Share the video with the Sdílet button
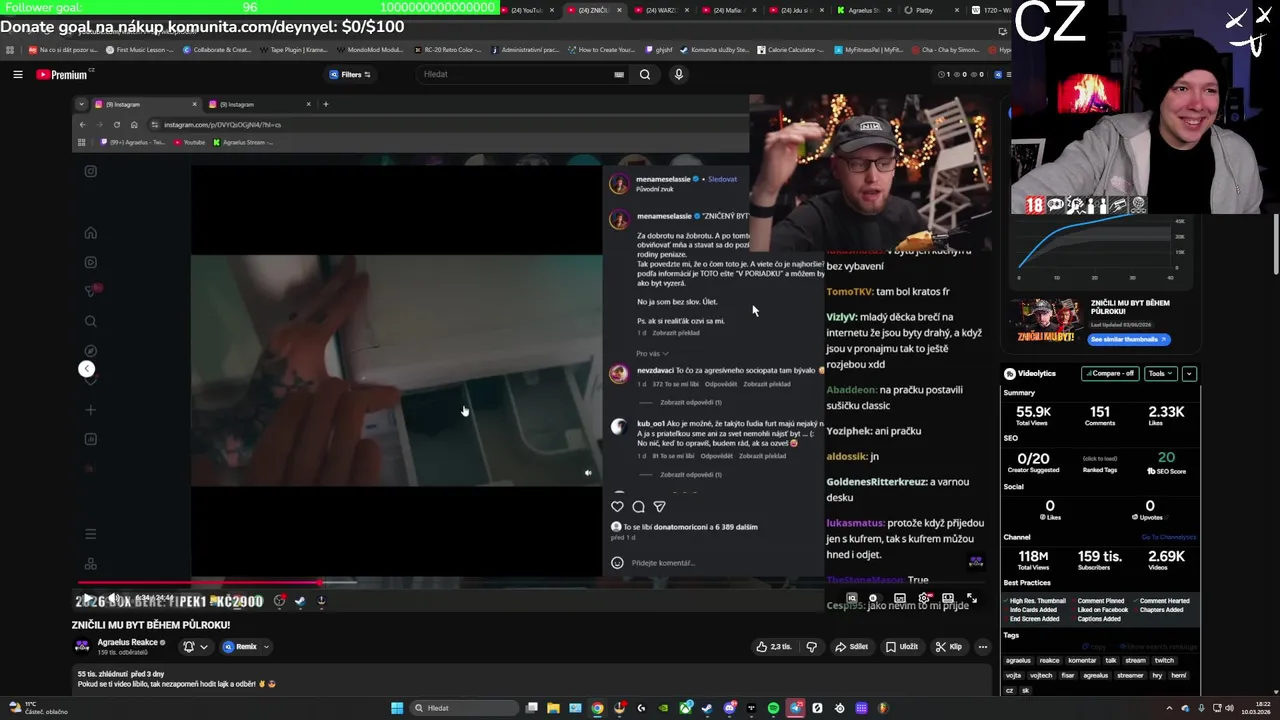The height and width of the screenshot is (720, 1280). 852,647
